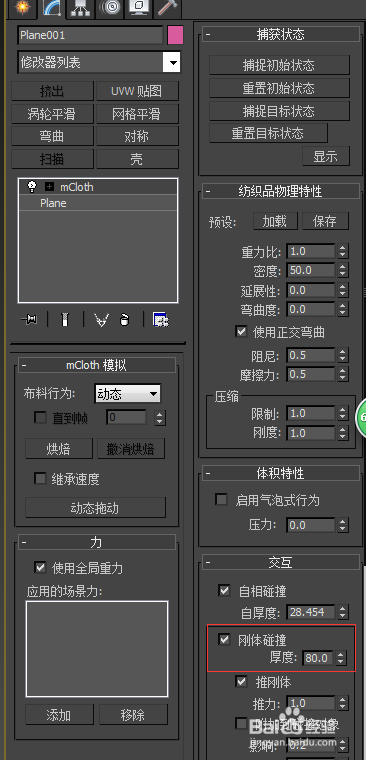Open the Motion panel tab
The image size is (366, 760).
pyautogui.click(x=110, y=7)
